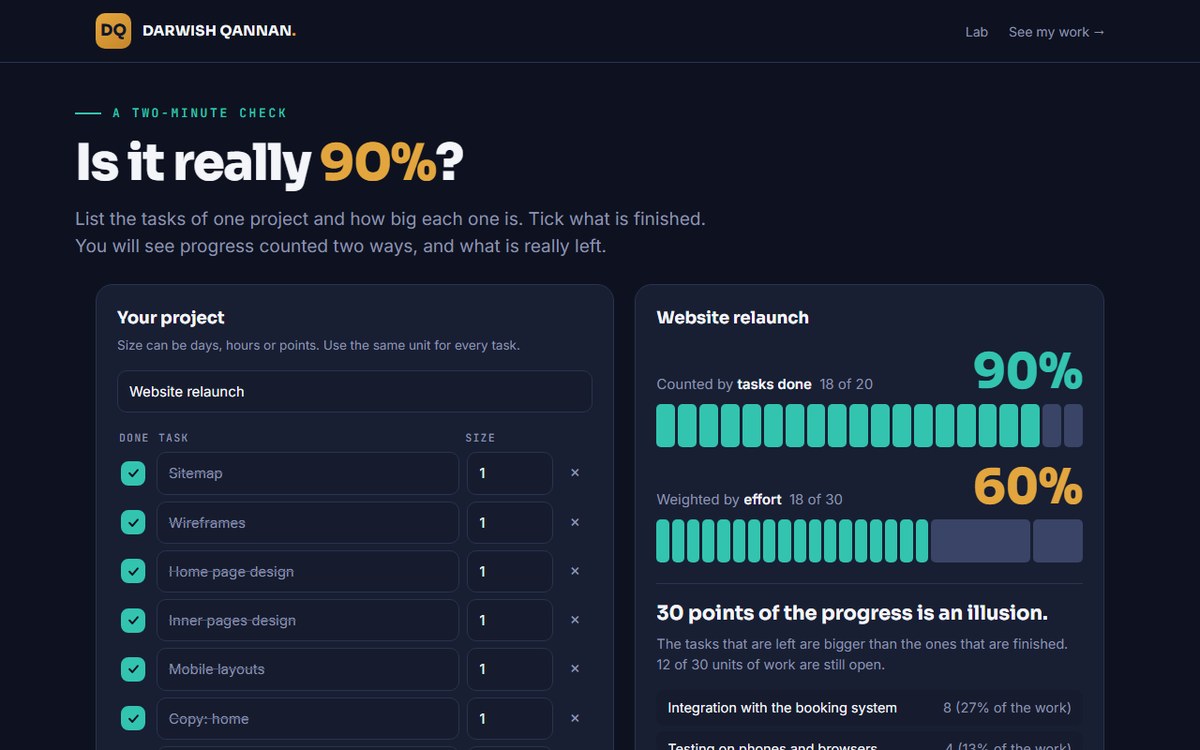
Task: Remove the Sitemap task with its × icon
Action: point(575,473)
